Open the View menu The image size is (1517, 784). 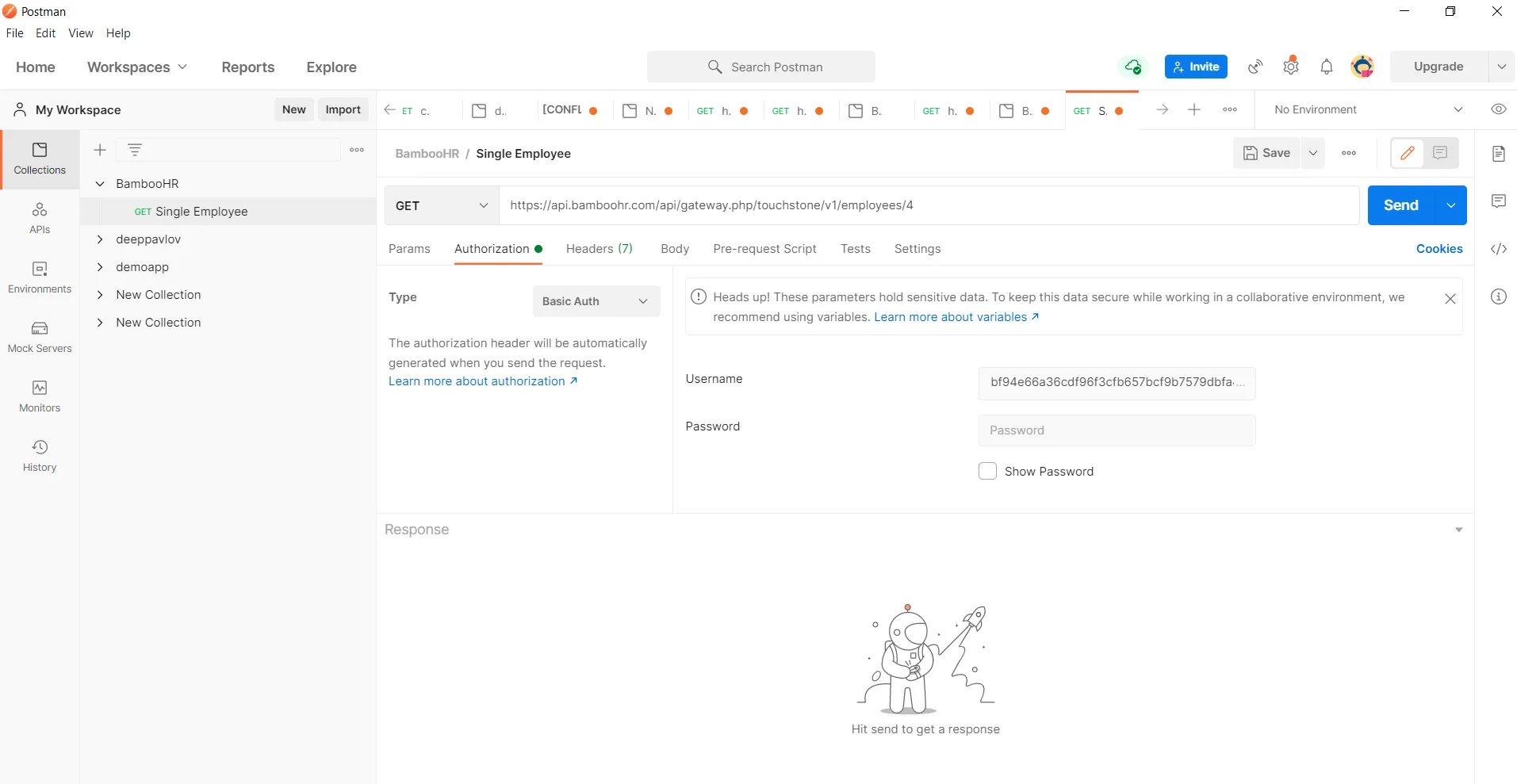[81, 33]
